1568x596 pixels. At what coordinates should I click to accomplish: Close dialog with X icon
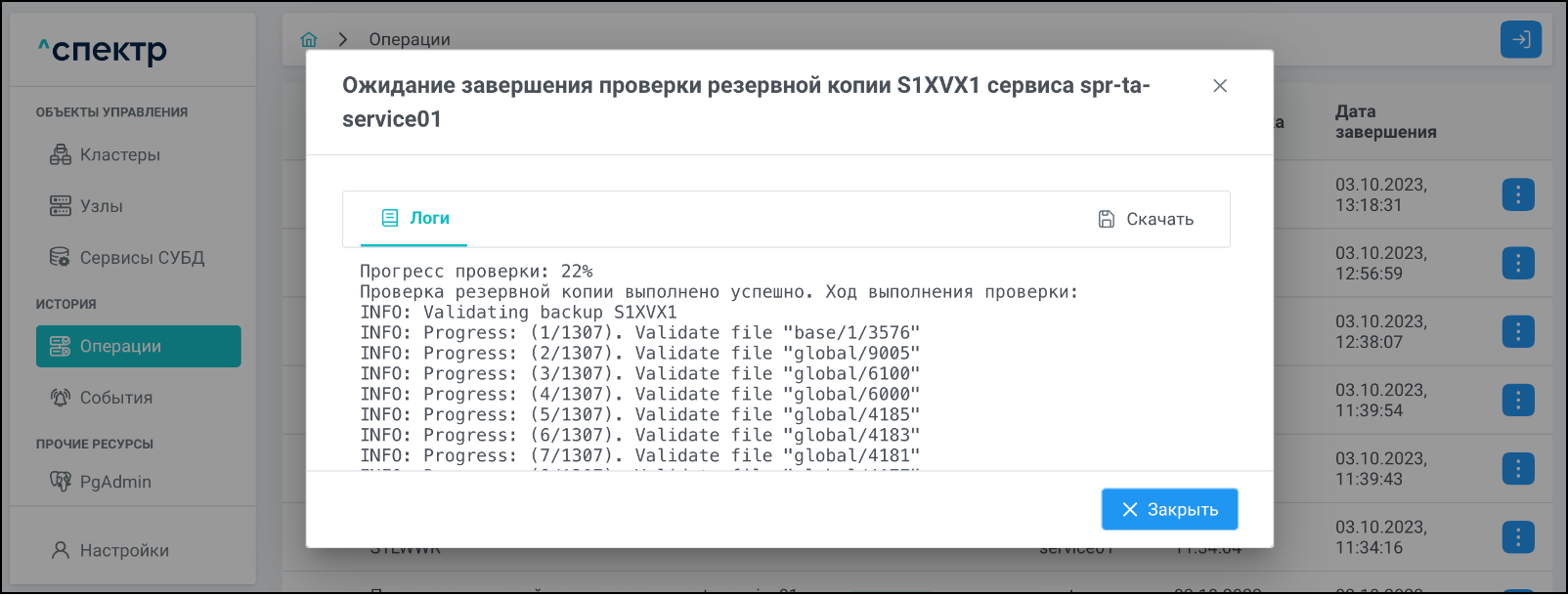1220,86
